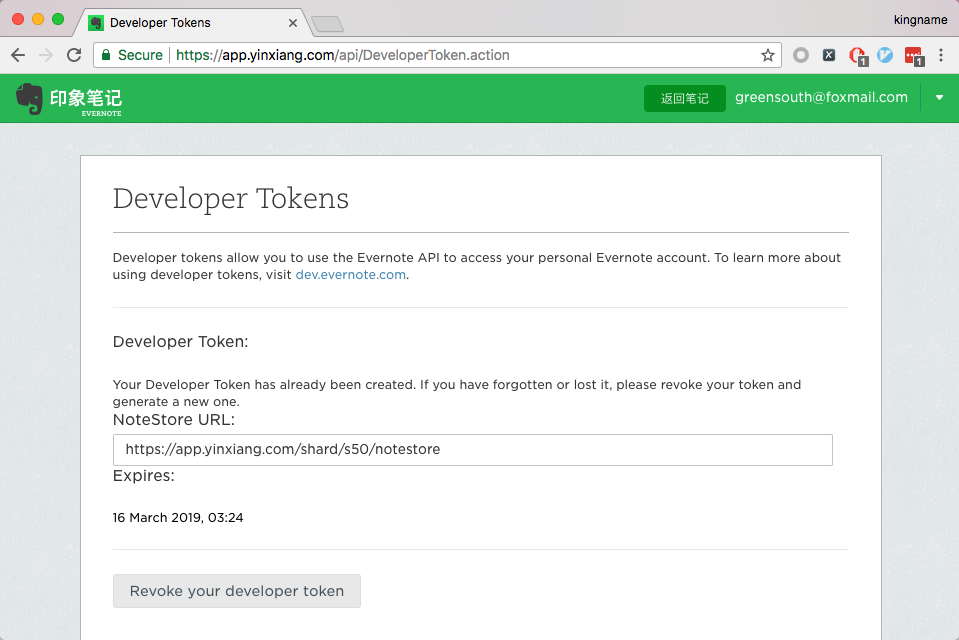Click the greensouth@foxmail.com account name
Viewport: 959px width, 640px height.
coord(821,97)
